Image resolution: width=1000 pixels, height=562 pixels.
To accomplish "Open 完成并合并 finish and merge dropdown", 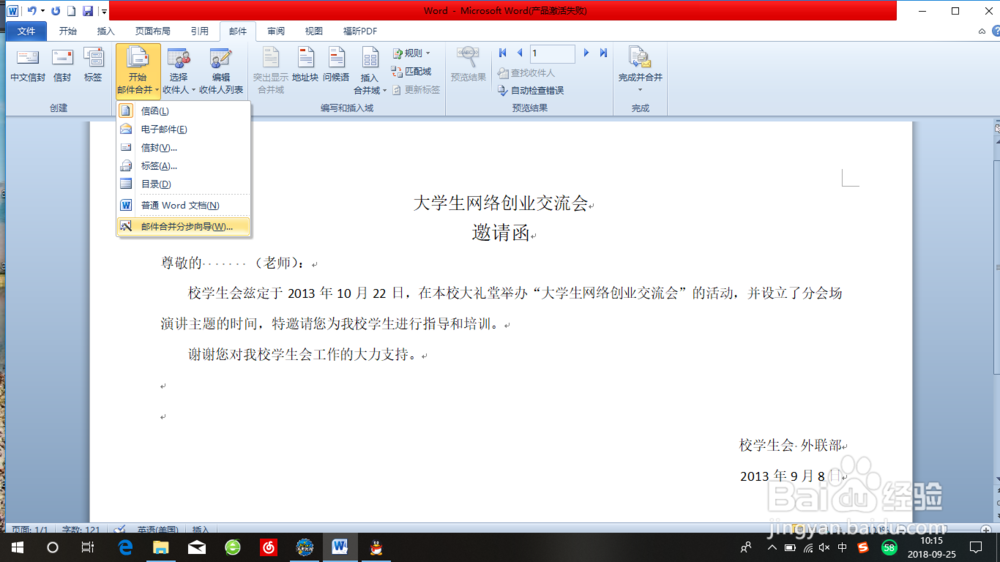I will 640,70.
